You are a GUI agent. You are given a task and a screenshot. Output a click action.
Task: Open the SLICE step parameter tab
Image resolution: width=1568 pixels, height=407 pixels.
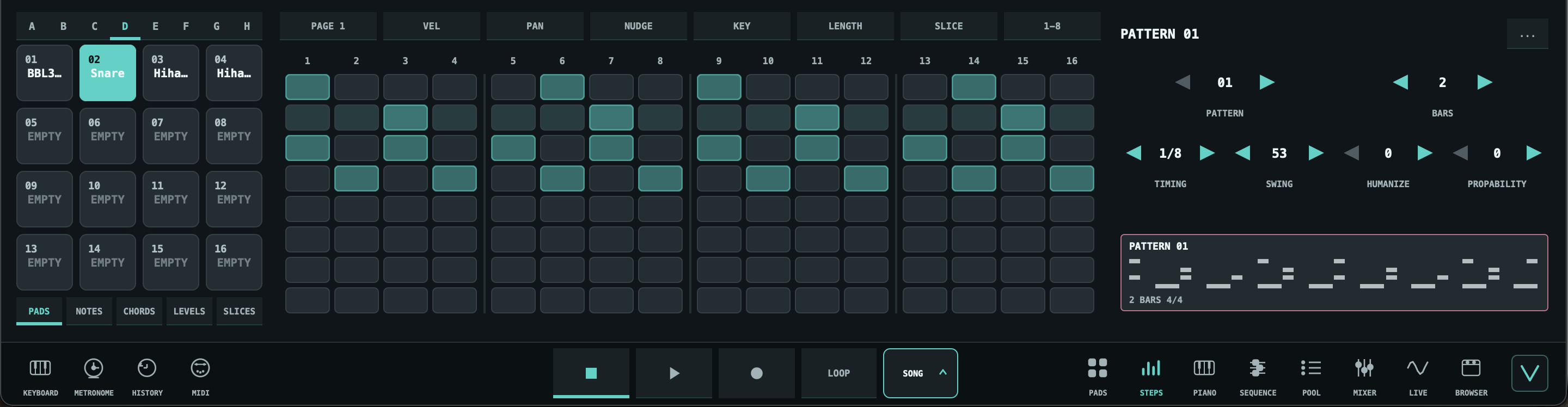pyautogui.click(x=949, y=26)
